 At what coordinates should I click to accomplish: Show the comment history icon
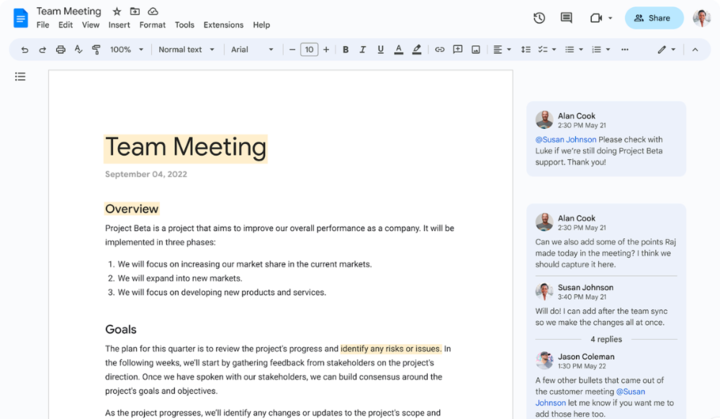[x=566, y=18]
